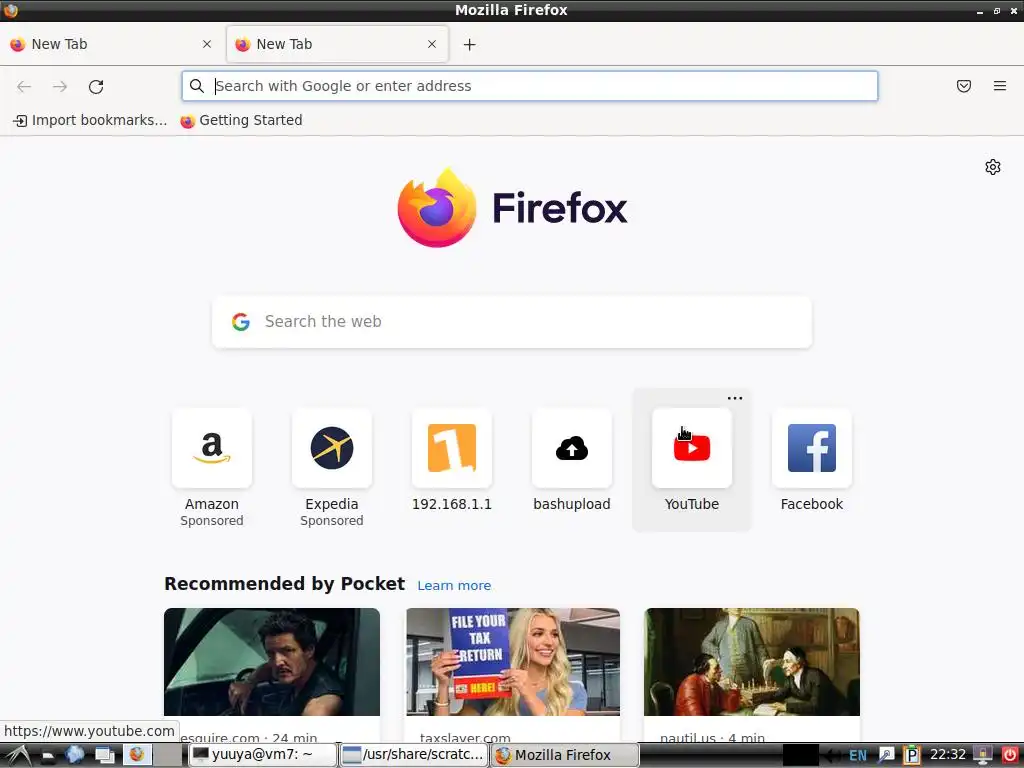Viewport: 1024px width, 768px height.
Task: Click the Search the web box
Action: (x=512, y=321)
